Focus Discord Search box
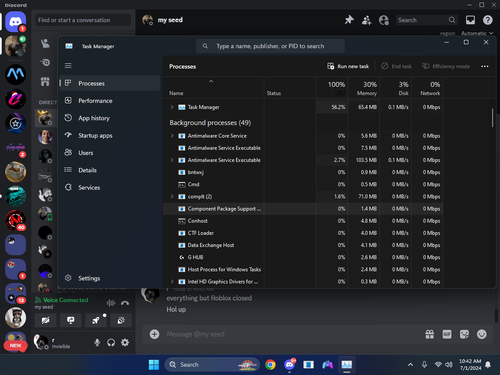The height and width of the screenshot is (375, 500). [427, 20]
